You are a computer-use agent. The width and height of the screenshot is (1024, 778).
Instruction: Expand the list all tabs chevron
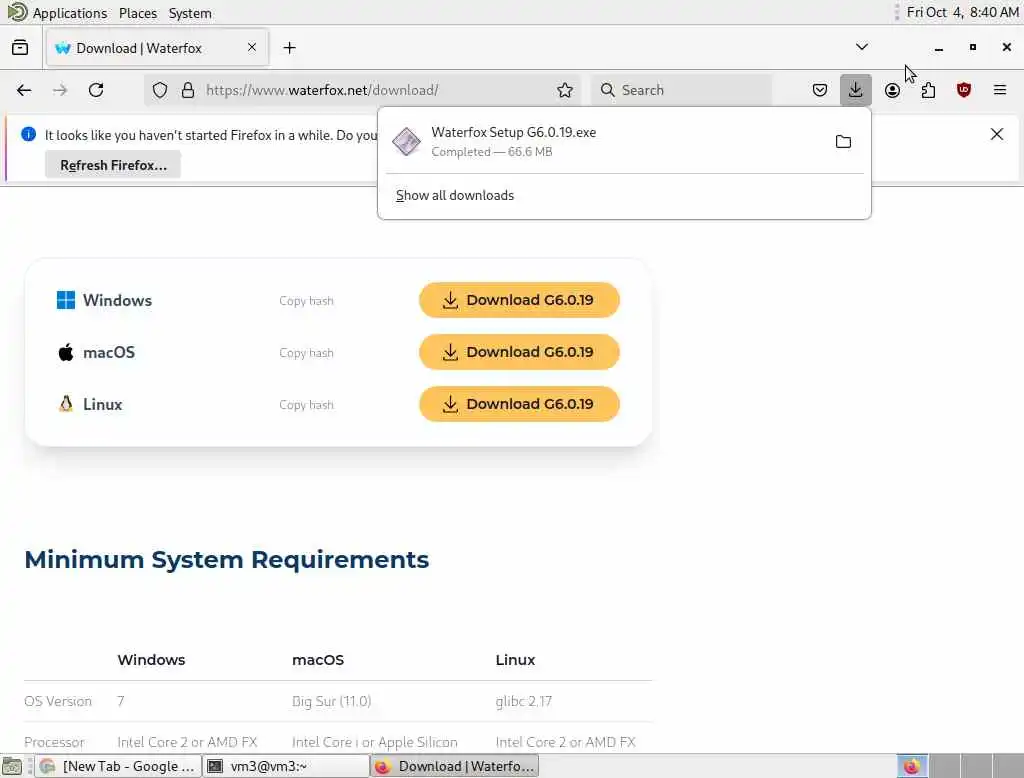point(862,47)
